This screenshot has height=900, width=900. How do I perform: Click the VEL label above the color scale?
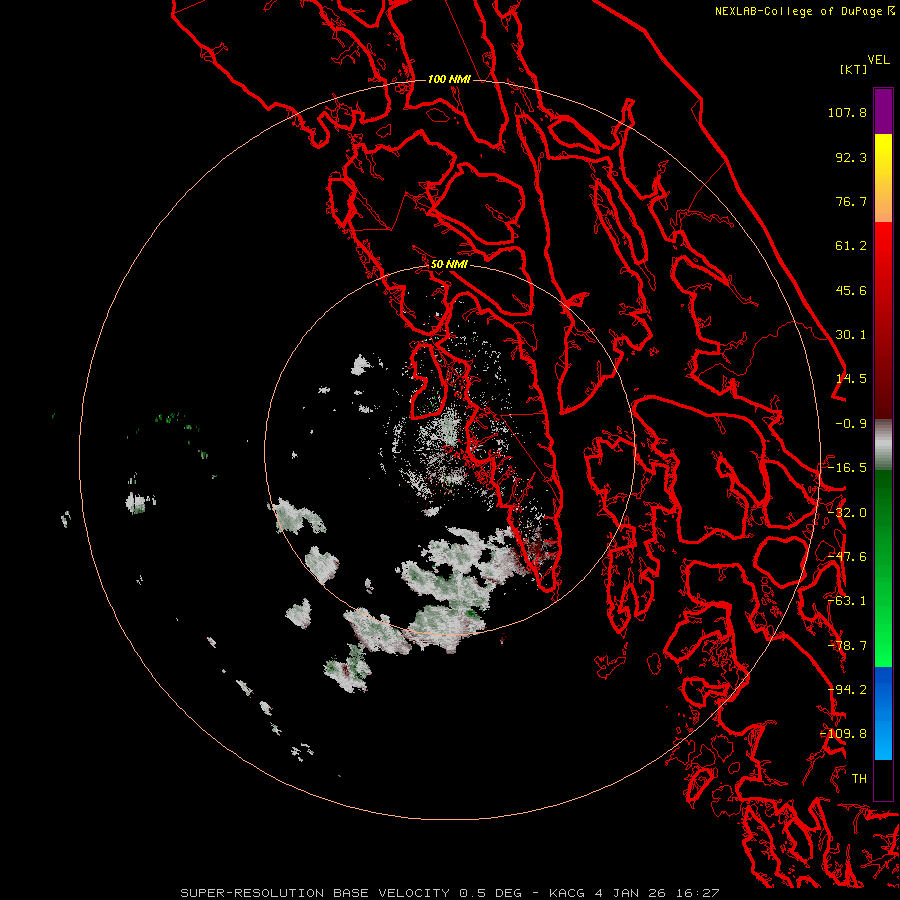coord(878,60)
